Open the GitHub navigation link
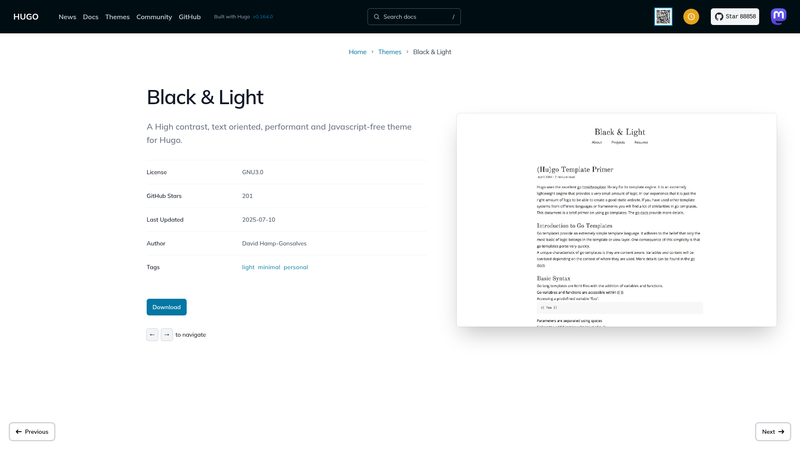The width and height of the screenshot is (800, 450). click(x=190, y=17)
